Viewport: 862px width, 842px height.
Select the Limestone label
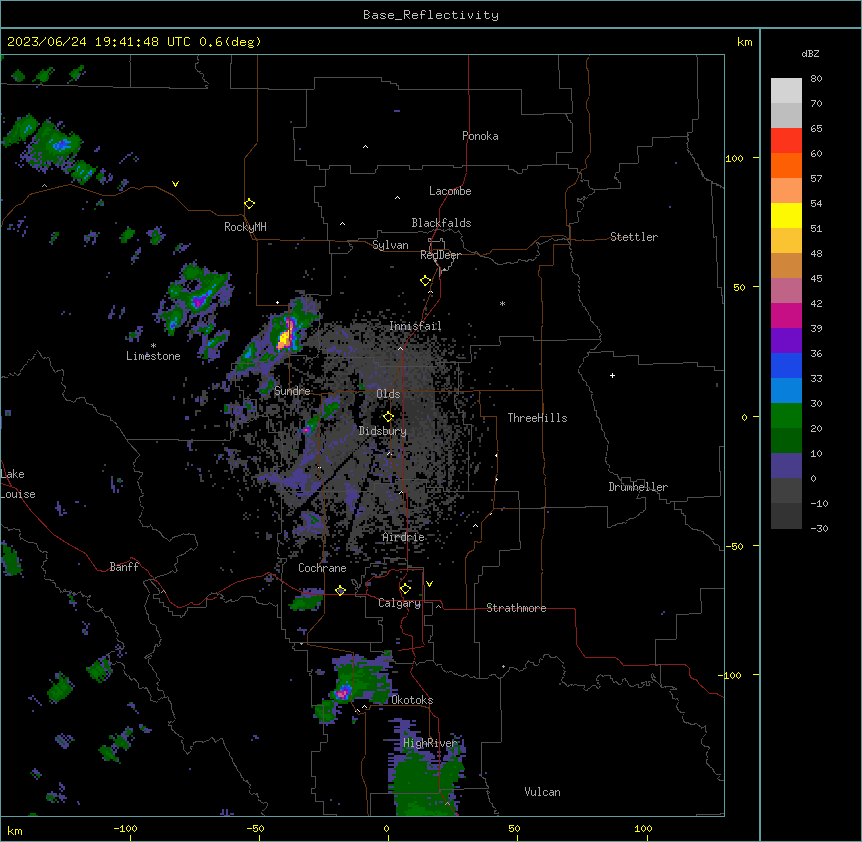point(153,356)
